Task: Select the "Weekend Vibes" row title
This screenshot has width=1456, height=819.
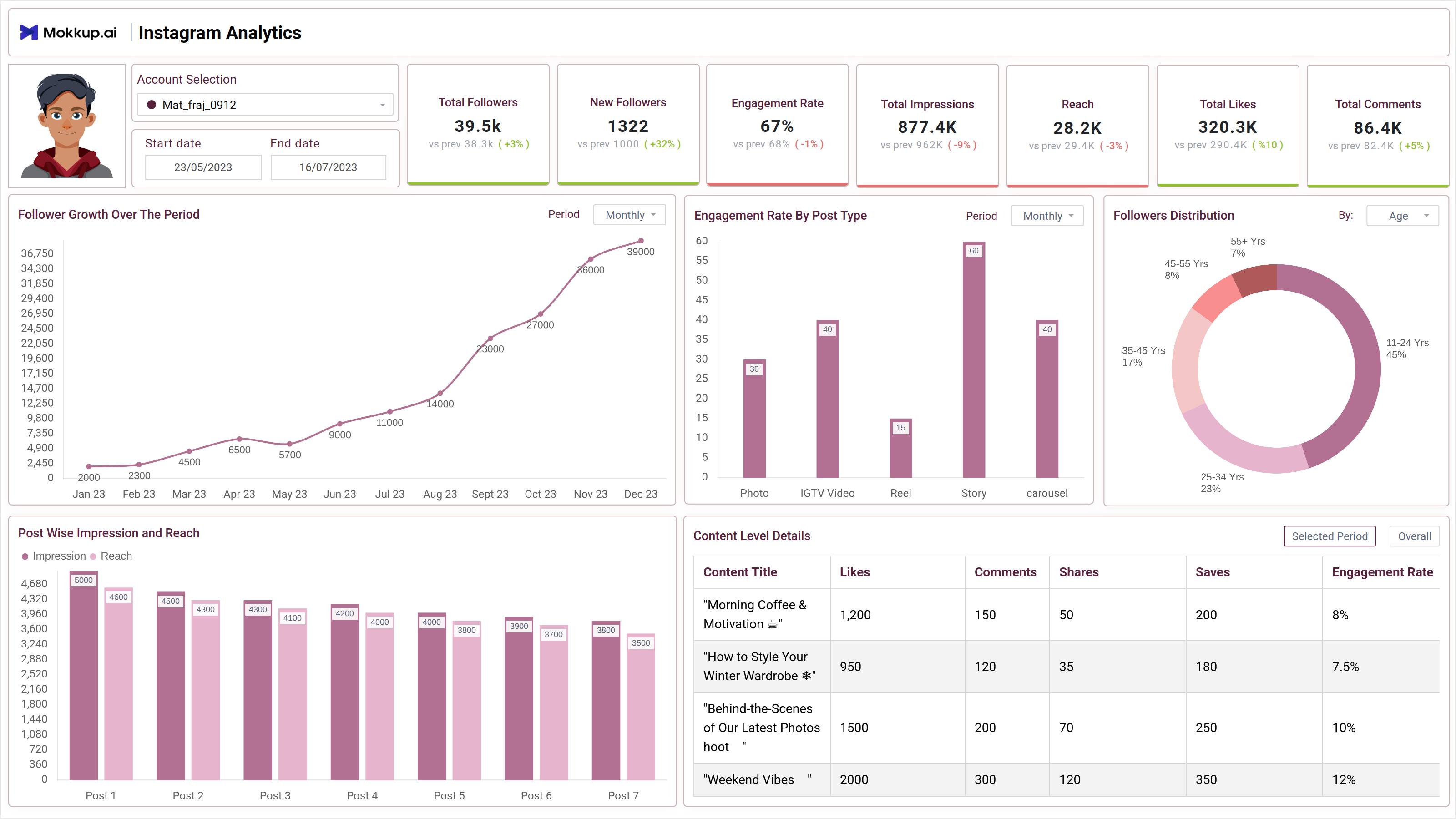Action: (x=757, y=779)
